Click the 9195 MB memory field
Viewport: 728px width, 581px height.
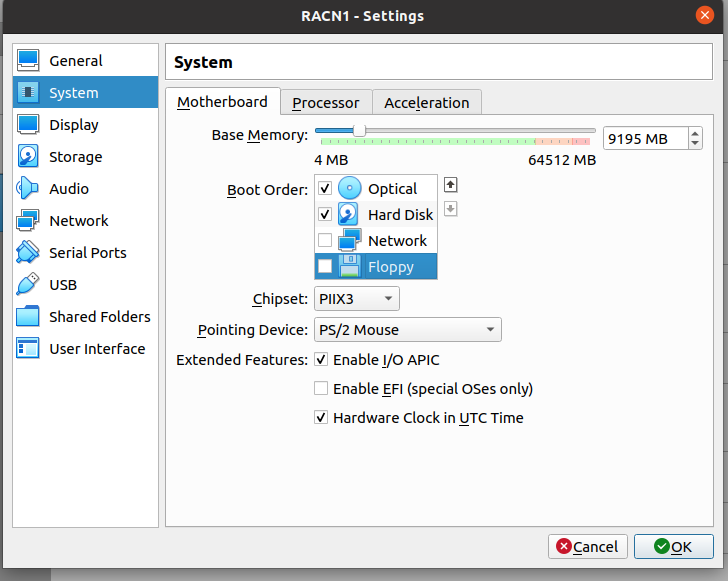point(645,138)
